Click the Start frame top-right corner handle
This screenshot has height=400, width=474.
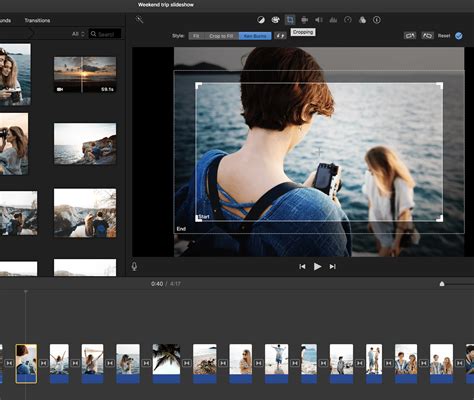[440, 86]
